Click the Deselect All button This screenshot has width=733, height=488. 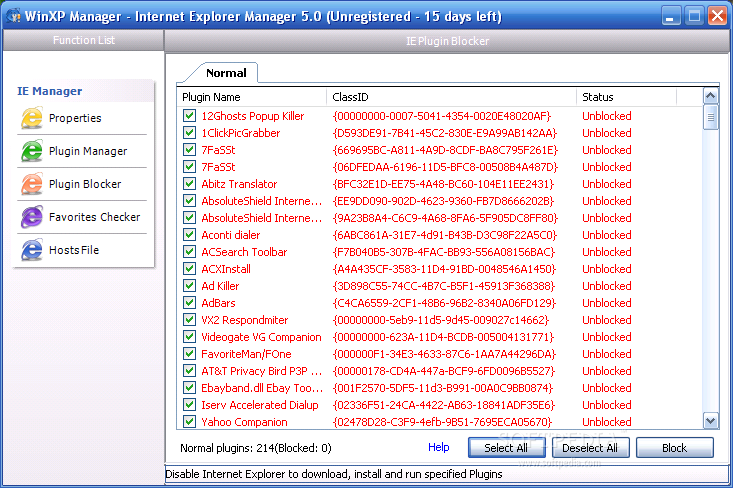click(x=590, y=448)
